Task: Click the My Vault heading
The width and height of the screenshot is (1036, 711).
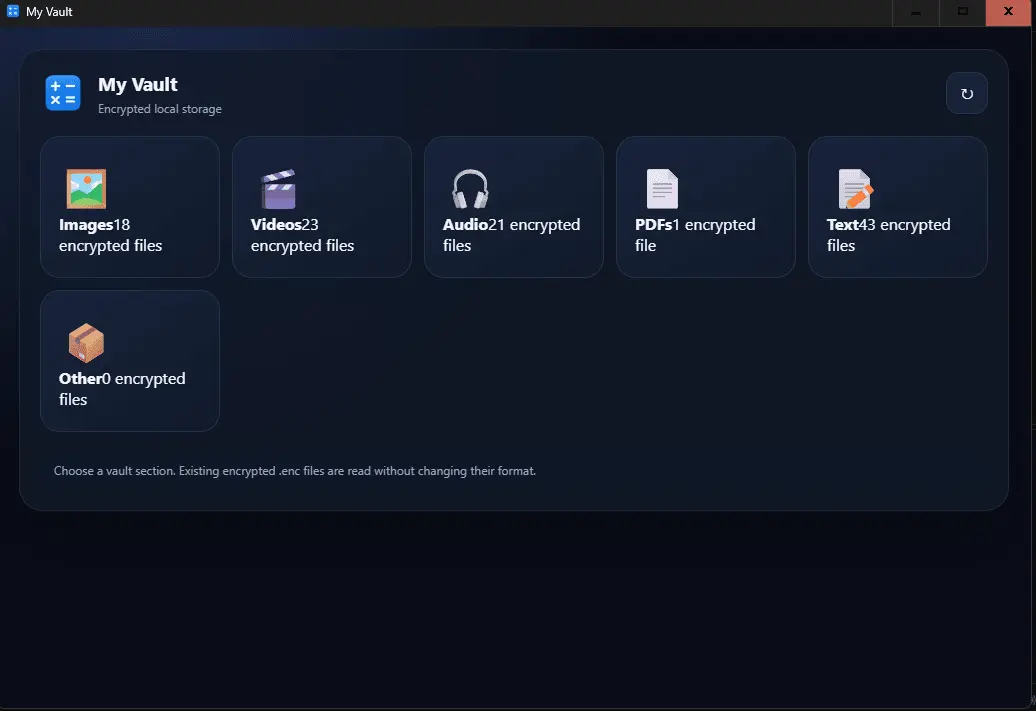Action: [137, 85]
